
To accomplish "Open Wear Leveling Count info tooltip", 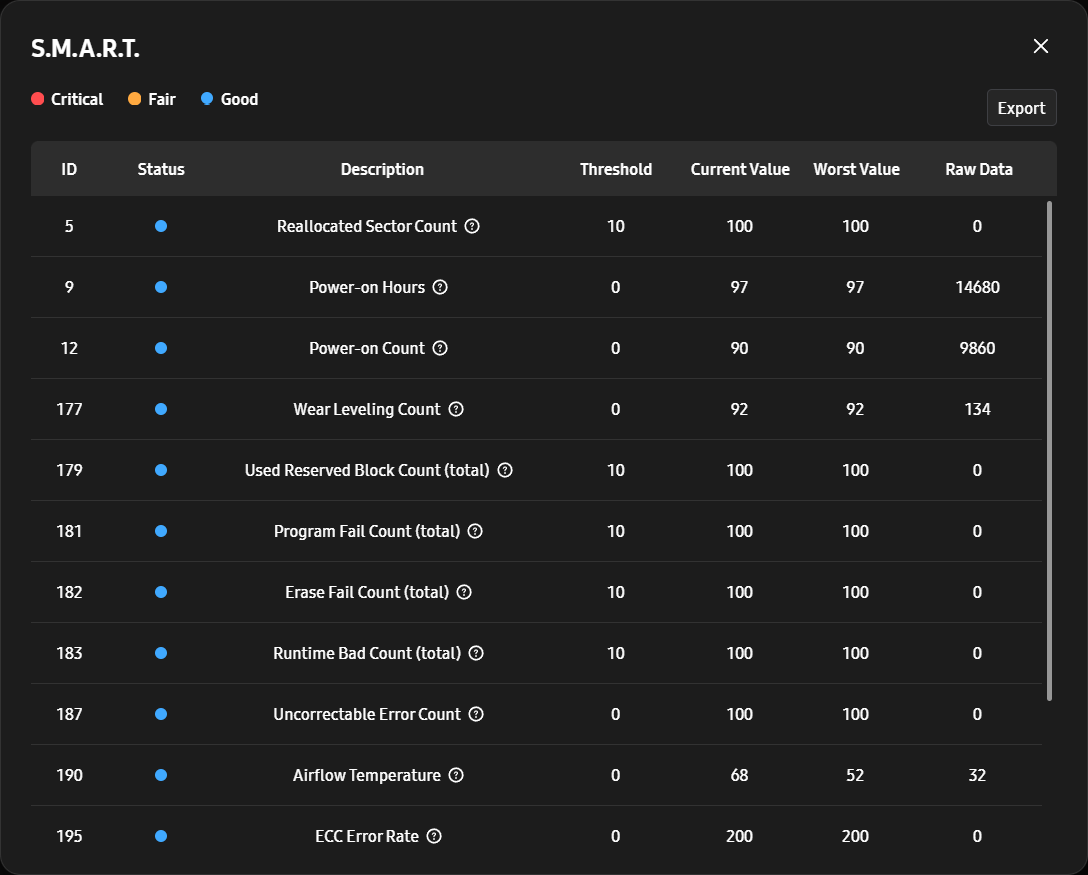I will click(456, 409).
